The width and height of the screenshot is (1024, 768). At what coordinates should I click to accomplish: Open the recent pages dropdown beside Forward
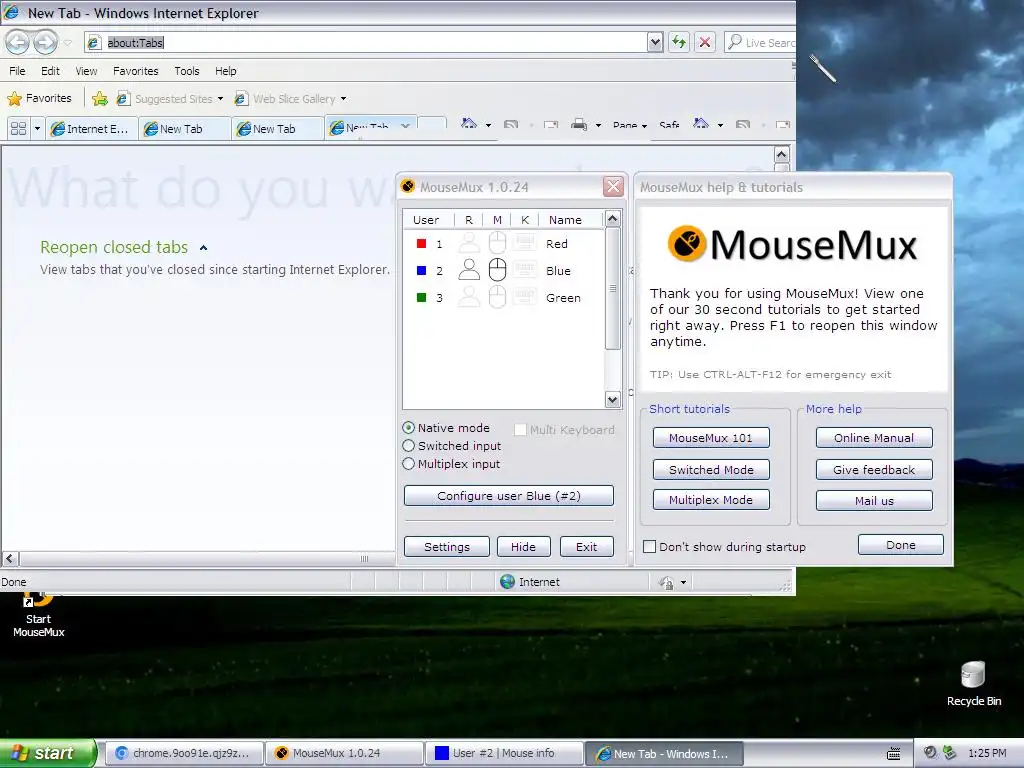coord(67,43)
